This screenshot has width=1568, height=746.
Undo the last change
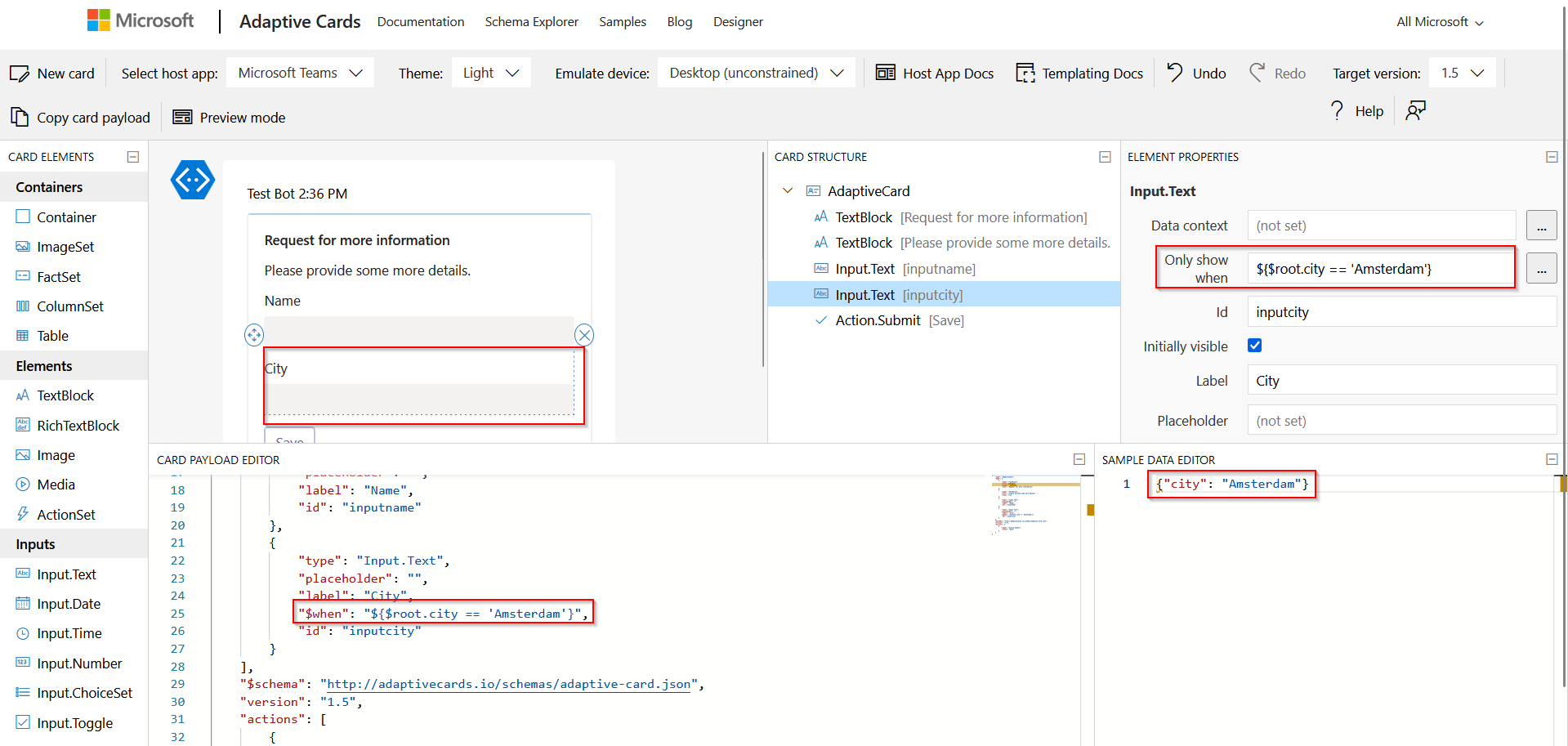pos(1196,74)
